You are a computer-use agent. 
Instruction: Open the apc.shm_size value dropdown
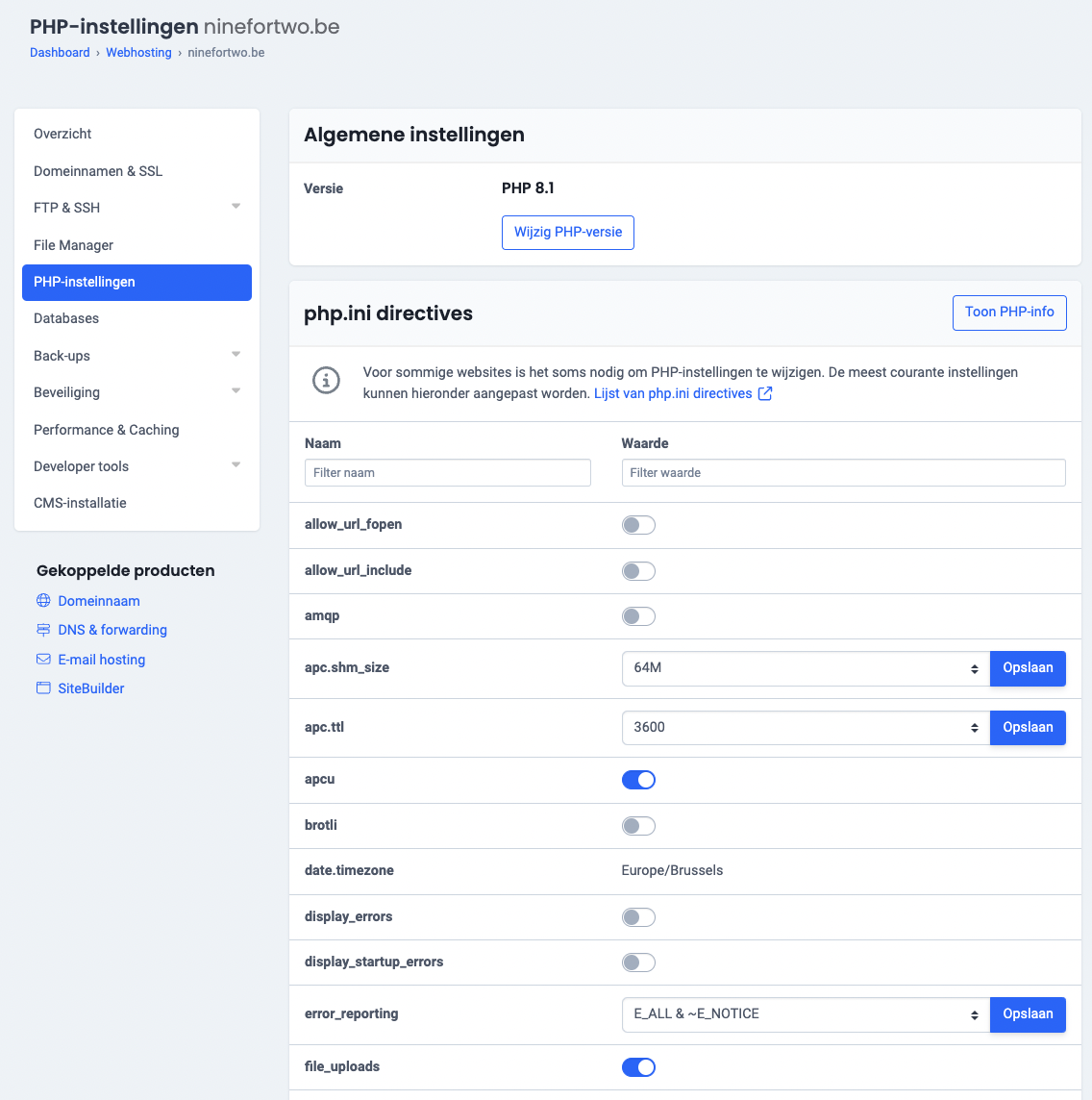(x=806, y=668)
